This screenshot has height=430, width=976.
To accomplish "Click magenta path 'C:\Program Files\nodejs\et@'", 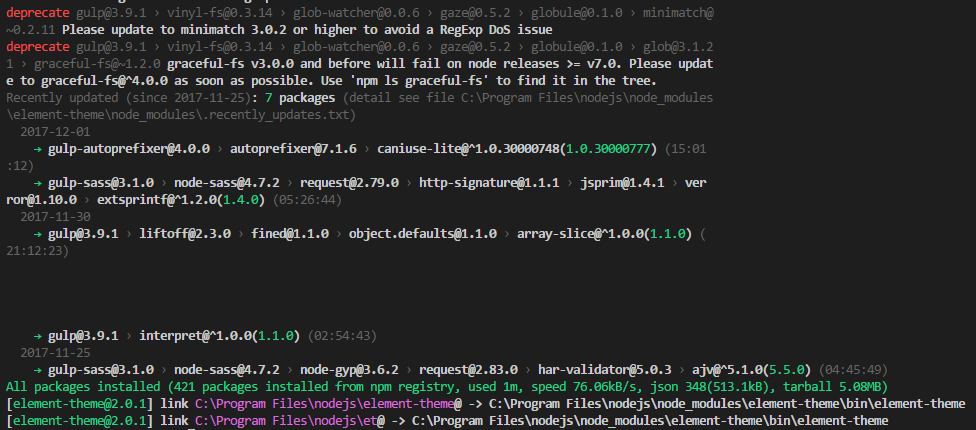I will [x=290, y=421].
